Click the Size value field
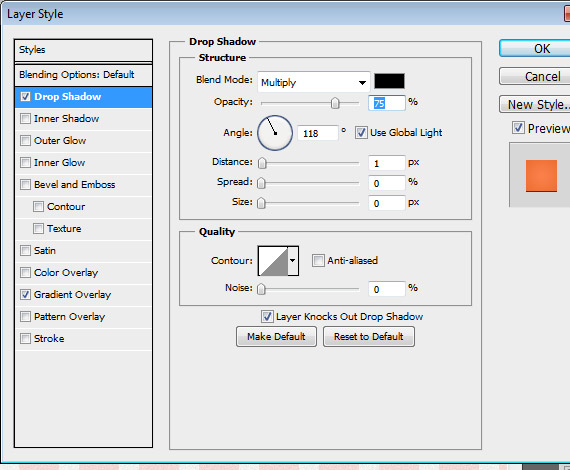The width and height of the screenshot is (570, 470). [387, 203]
